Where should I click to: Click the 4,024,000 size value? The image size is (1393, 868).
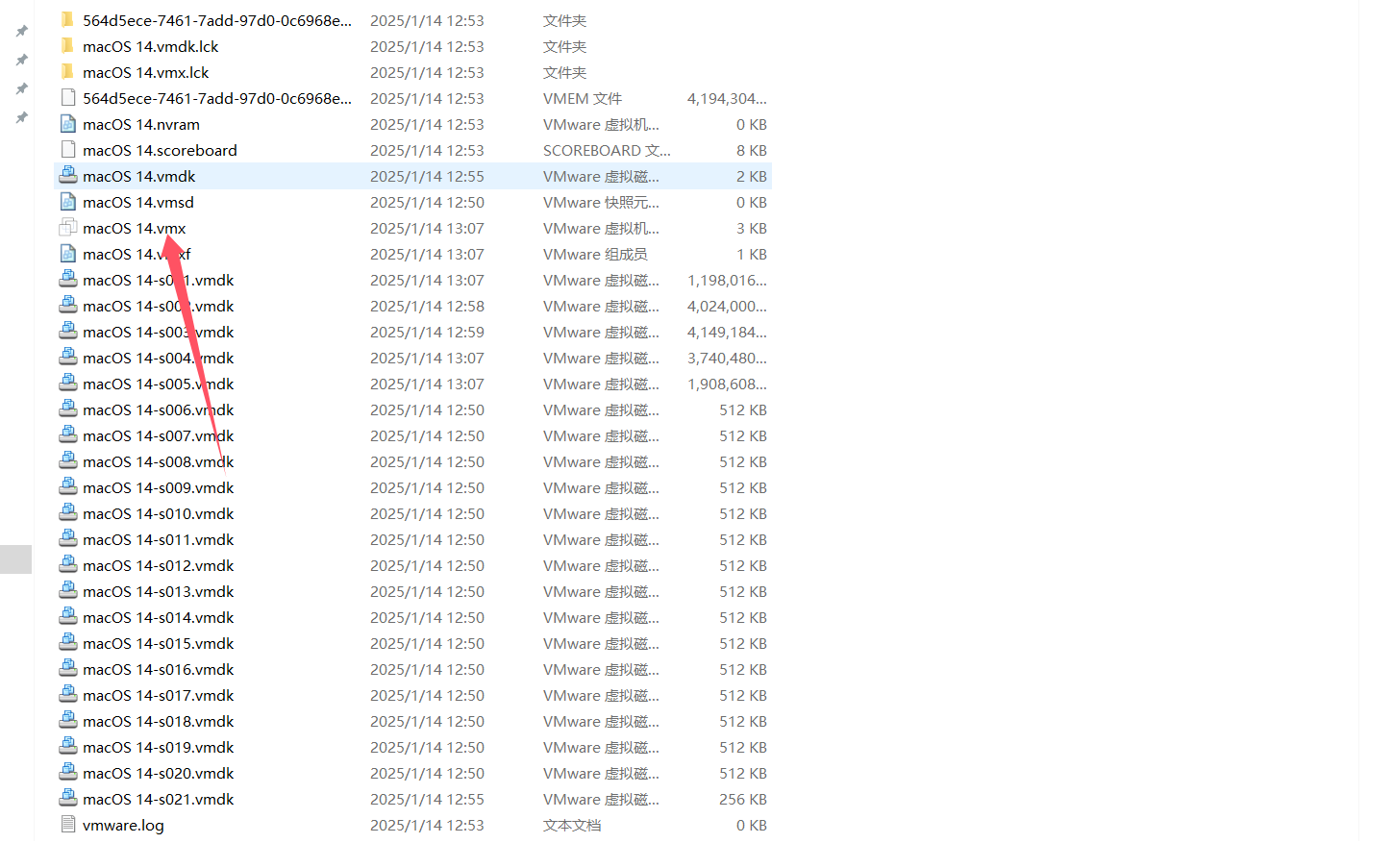(x=727, y=306)
